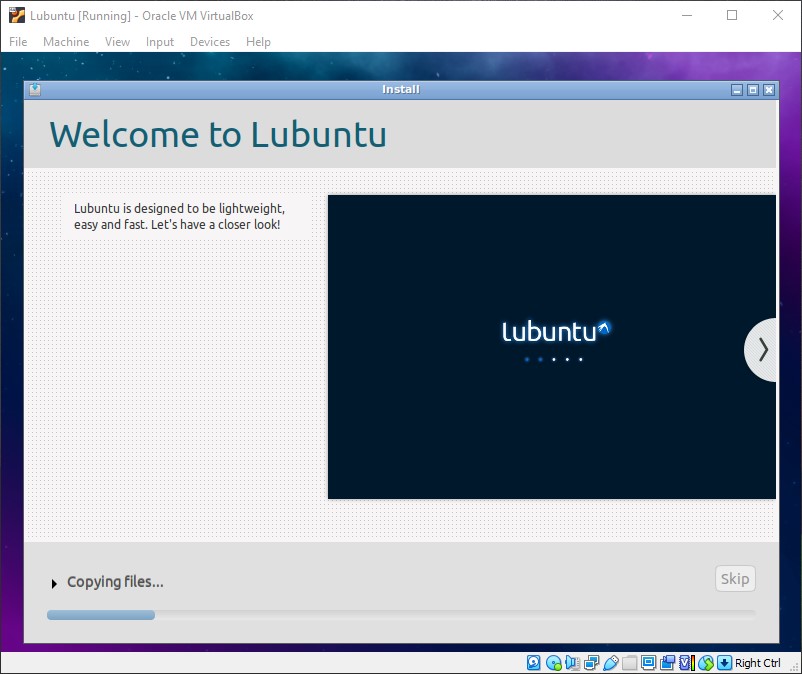Image resolution: width=802 pixels, height=674 pixels.
Task: Open the Input menu
Action: 160,42
